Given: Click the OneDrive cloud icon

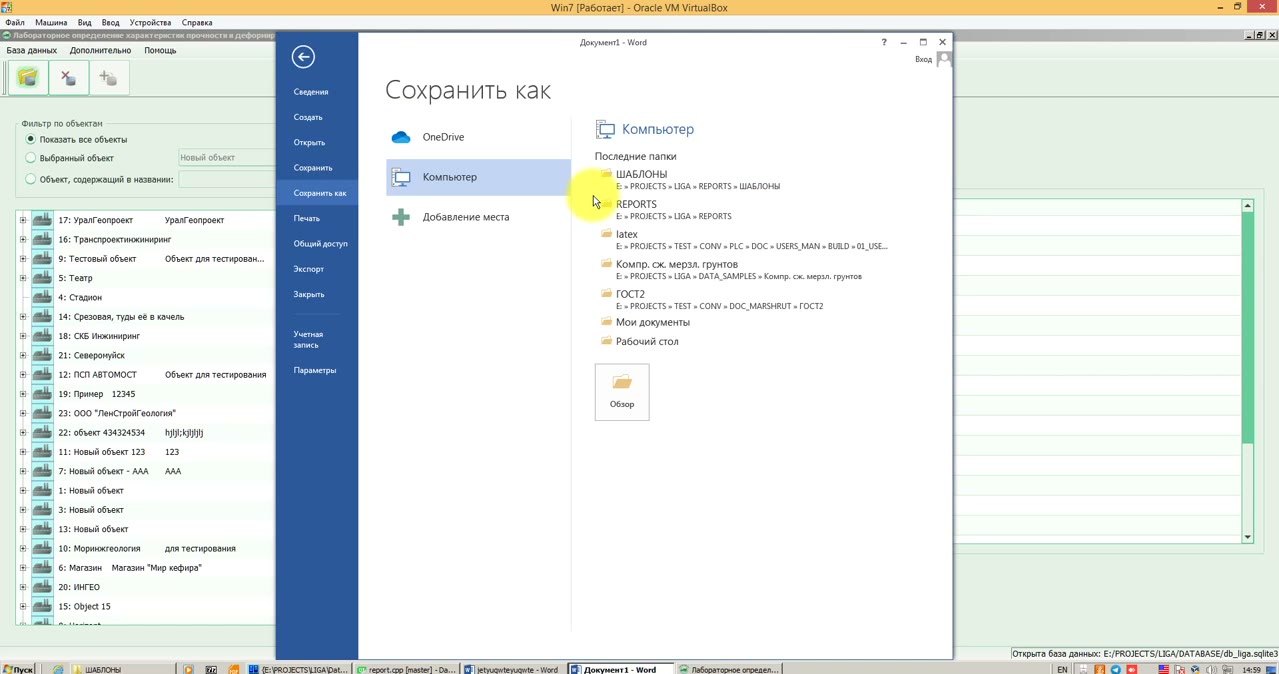Looking at the screenshot, I should click(401, 137).
